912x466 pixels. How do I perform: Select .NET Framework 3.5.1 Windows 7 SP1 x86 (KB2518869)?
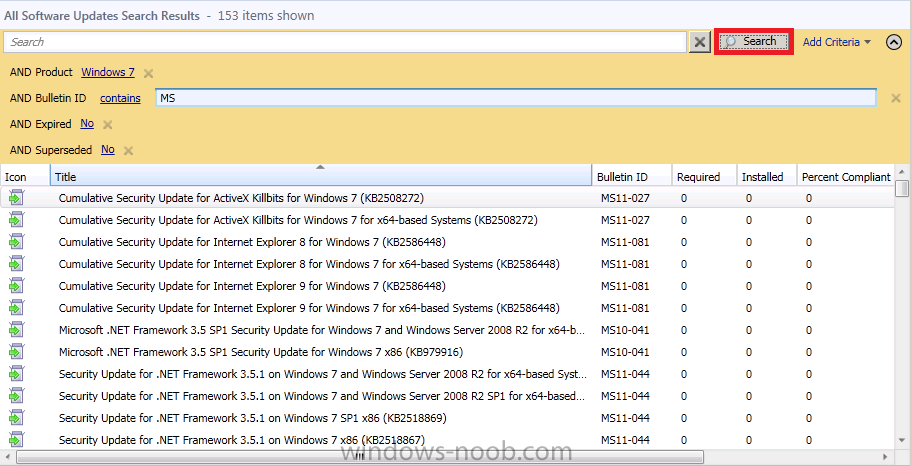click(253, 418)
